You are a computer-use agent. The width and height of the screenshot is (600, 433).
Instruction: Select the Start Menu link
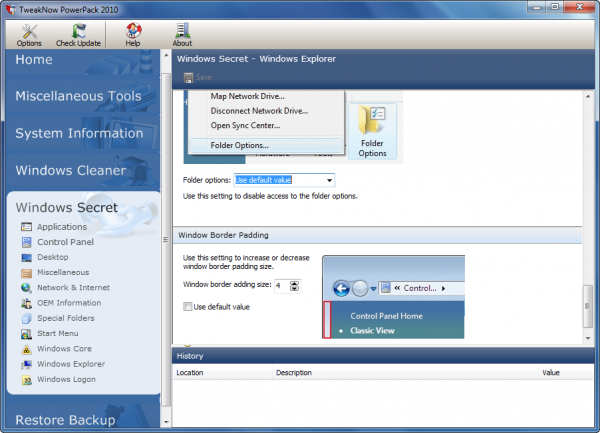(58, 334)
